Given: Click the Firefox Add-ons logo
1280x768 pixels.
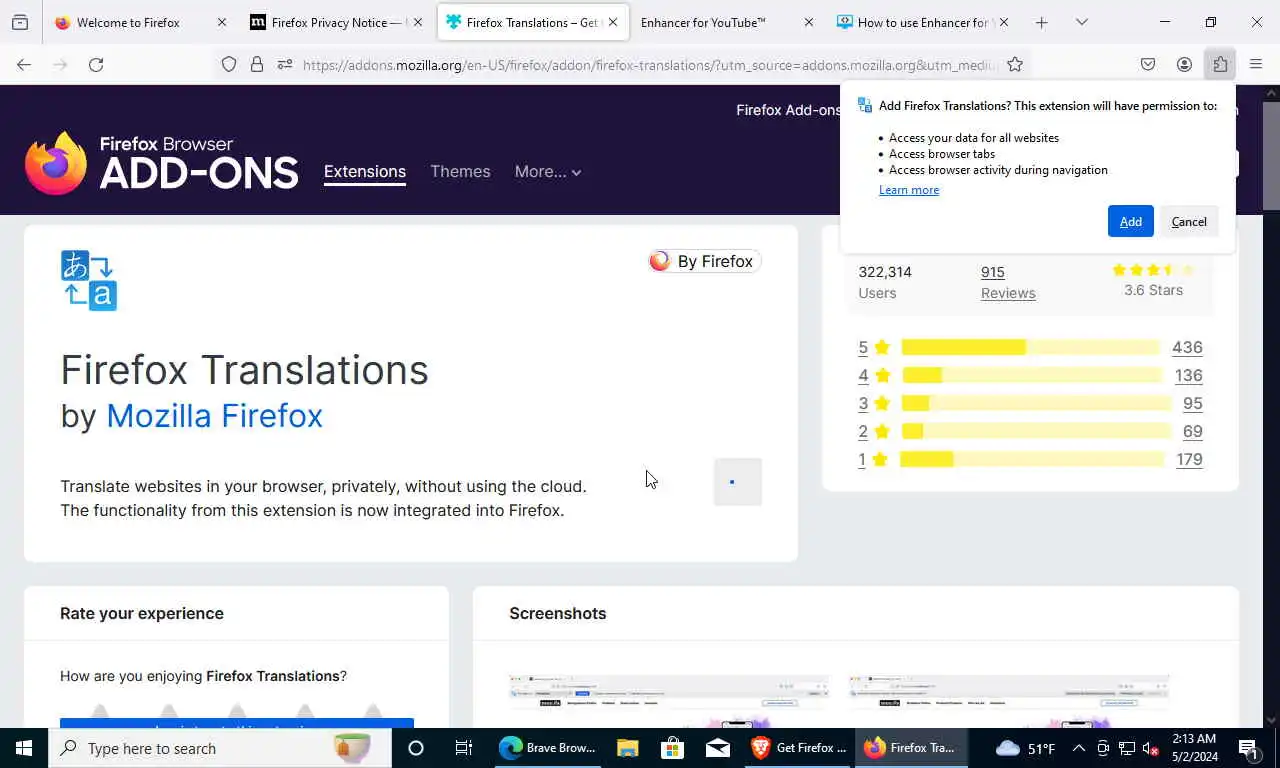Looking at the screenshot, I should [x=161, y=163].
